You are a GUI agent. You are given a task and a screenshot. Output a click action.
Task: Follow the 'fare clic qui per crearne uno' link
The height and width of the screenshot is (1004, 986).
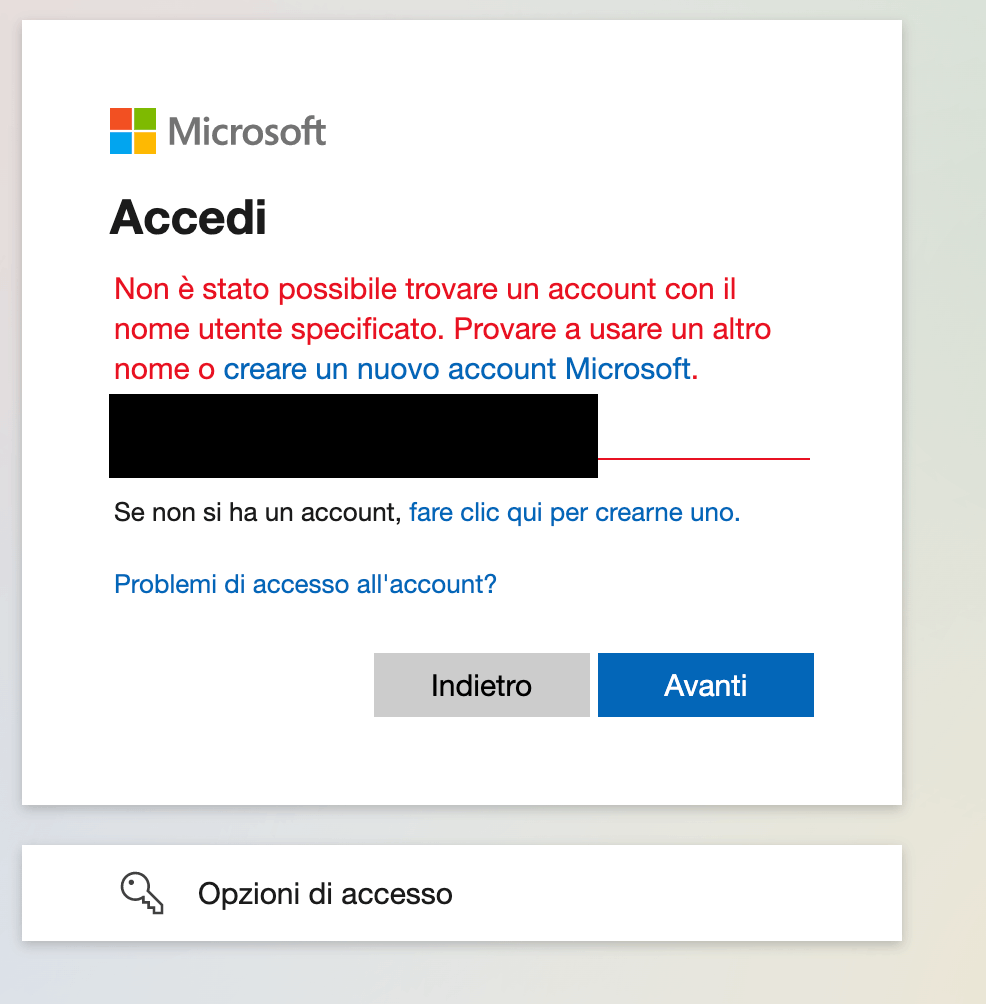(574, 512)
